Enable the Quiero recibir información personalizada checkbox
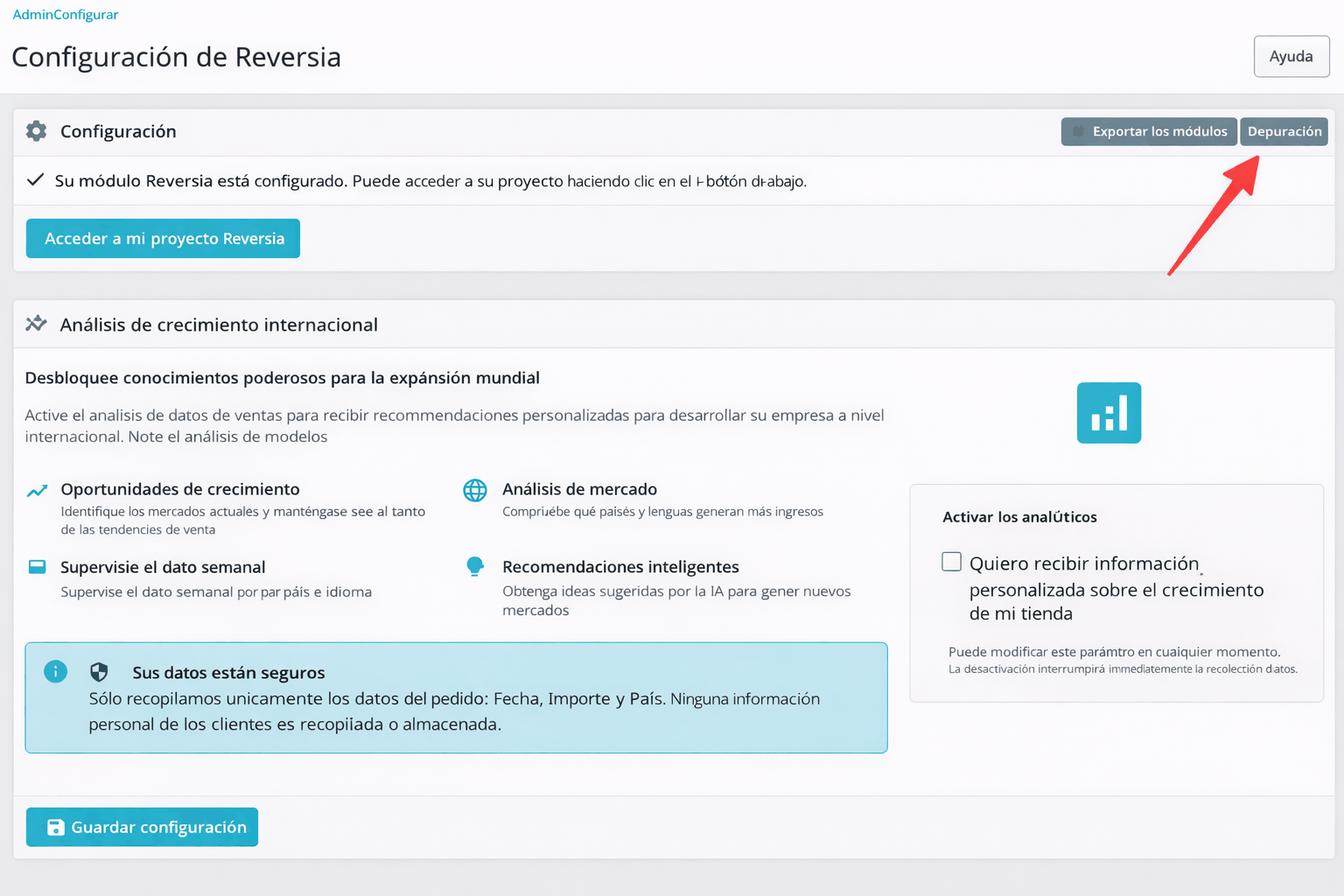 coord(951,562)
